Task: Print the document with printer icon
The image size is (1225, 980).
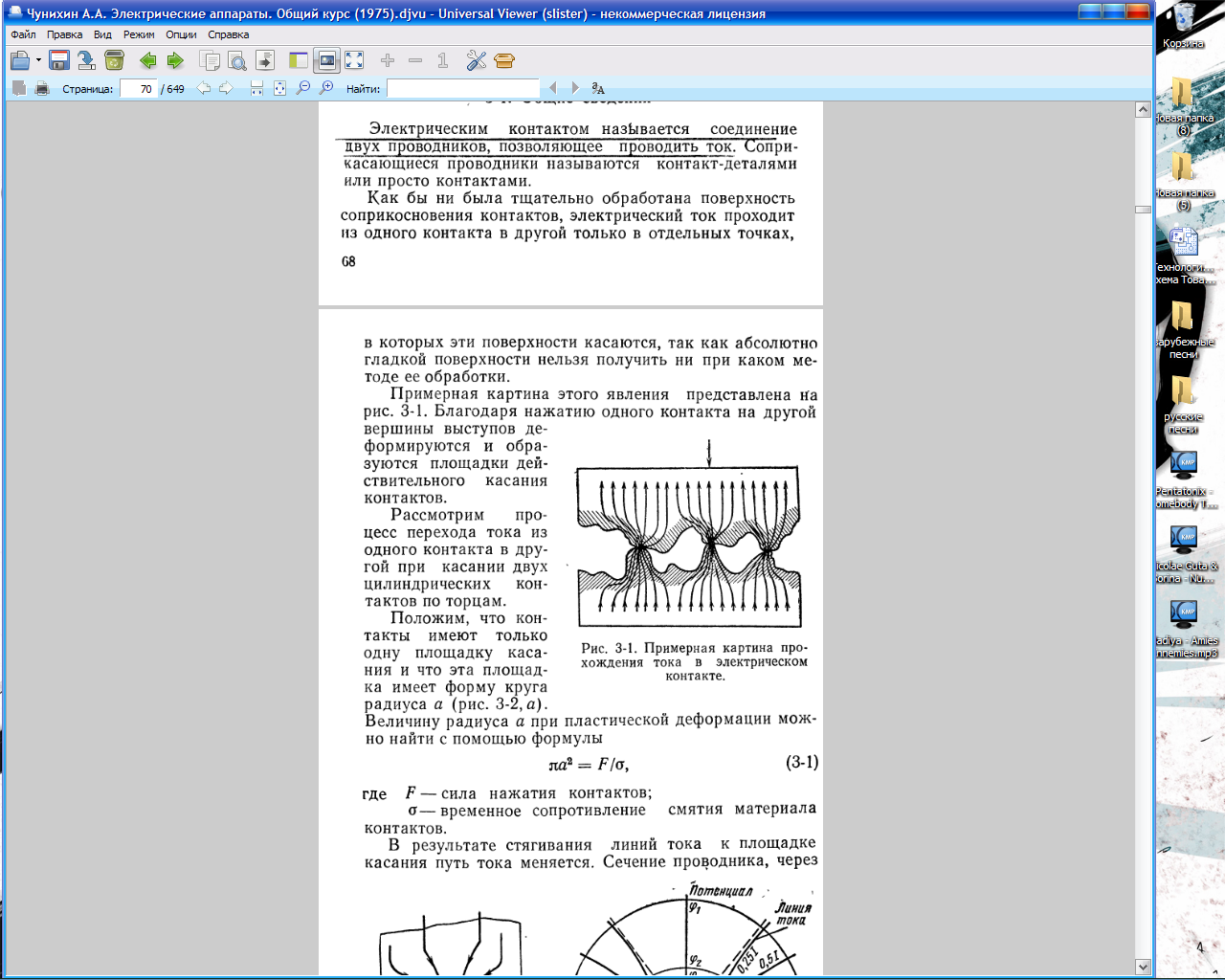Action: 41,88
